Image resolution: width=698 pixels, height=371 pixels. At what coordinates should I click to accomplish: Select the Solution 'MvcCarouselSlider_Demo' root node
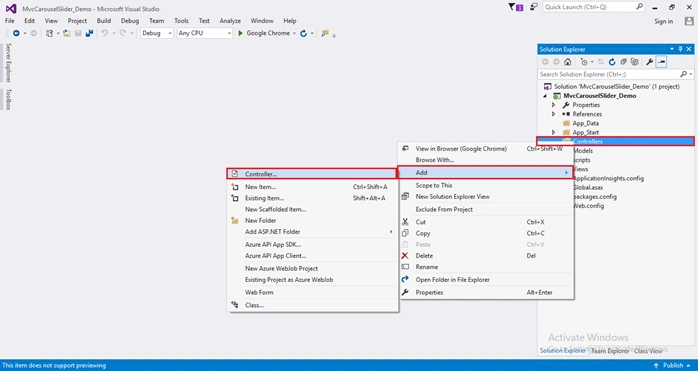click(x=617, y=86)
